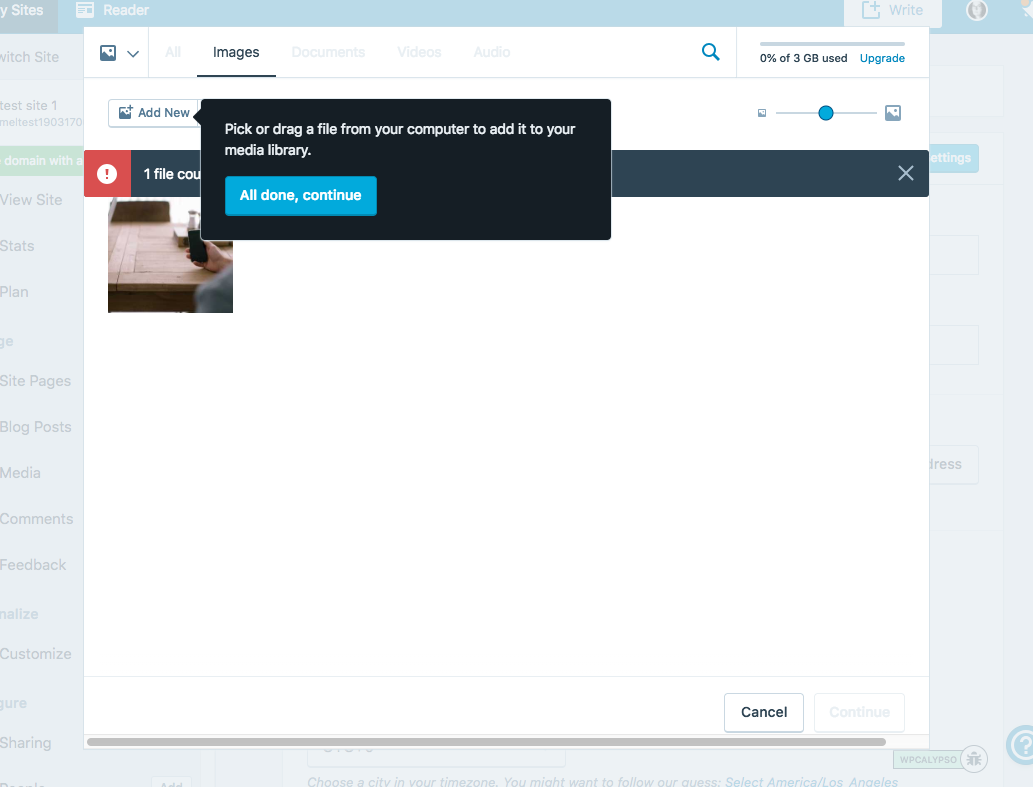Click Switch Site in sidebar

[x=30, y=57]
